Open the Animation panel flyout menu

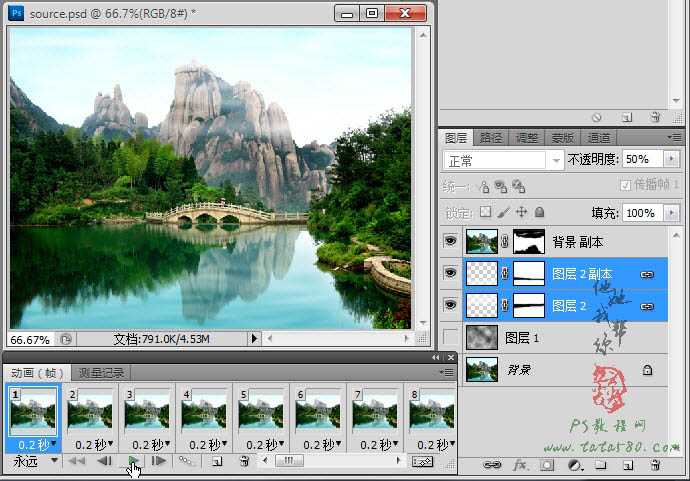447,373
